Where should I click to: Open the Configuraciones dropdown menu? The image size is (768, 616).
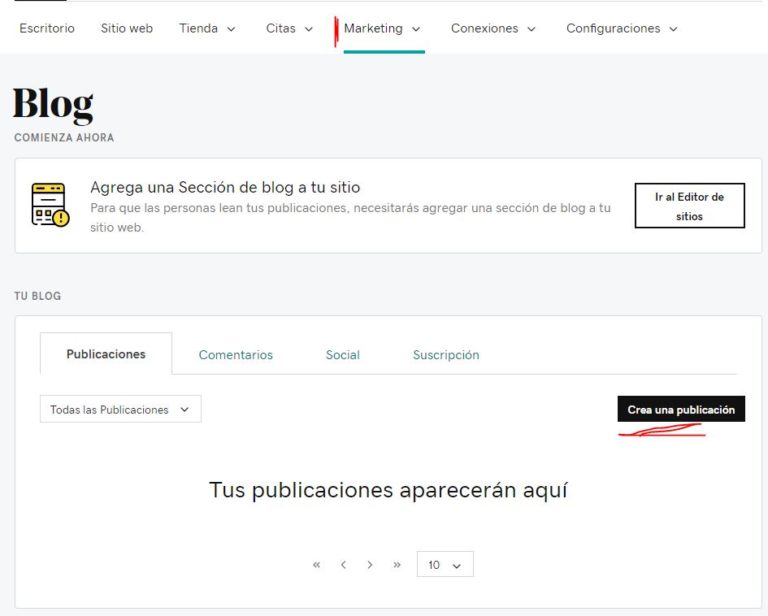[622, 28]
